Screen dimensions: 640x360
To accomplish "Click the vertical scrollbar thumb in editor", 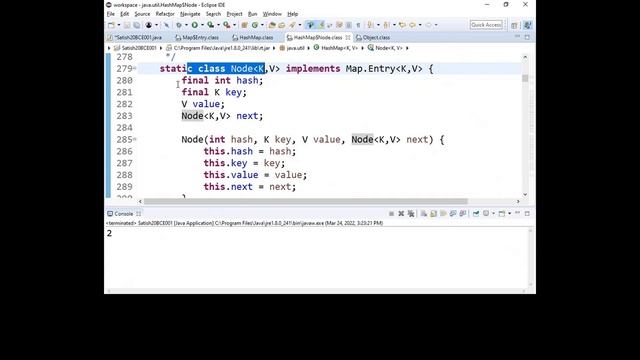I will point(525,78).
